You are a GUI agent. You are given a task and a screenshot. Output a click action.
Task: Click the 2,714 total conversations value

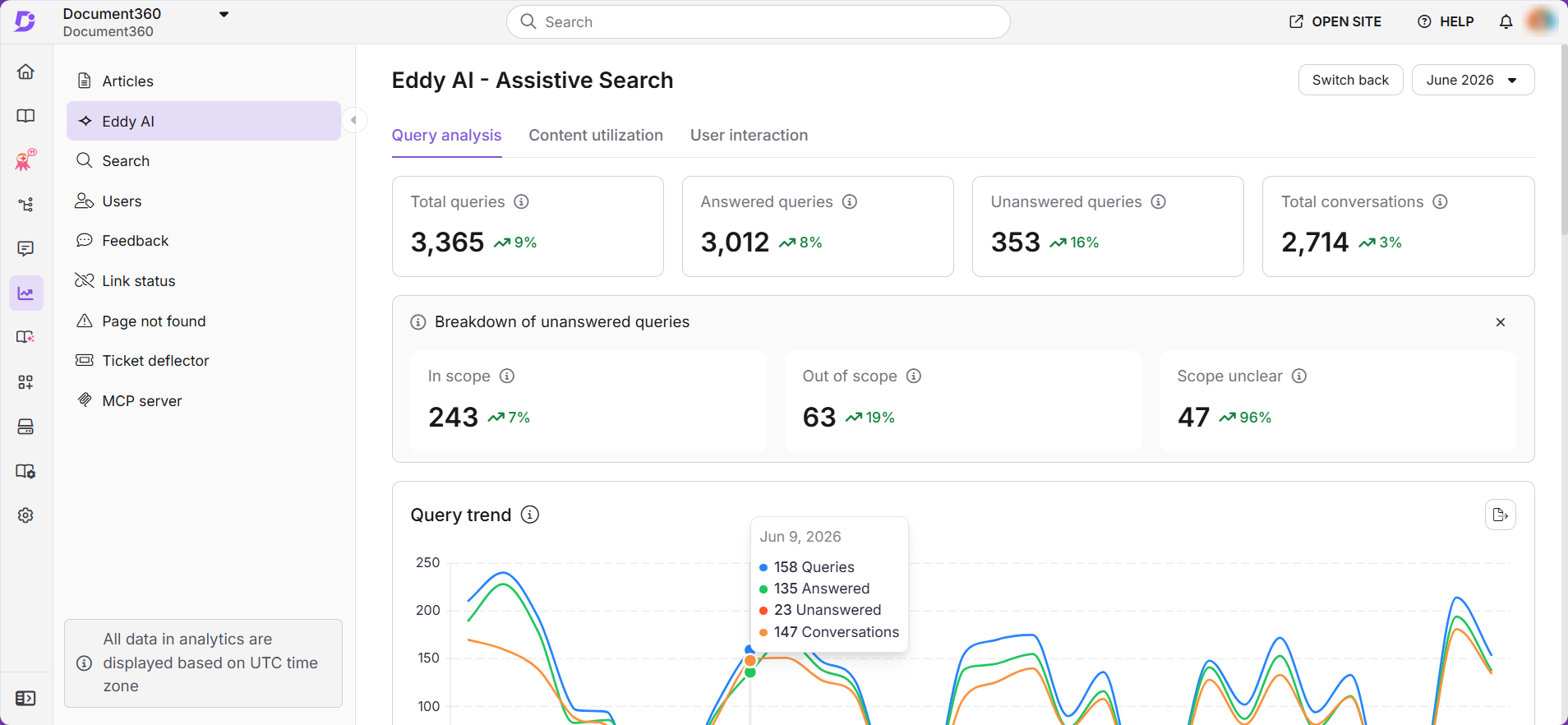[1315, 242]
